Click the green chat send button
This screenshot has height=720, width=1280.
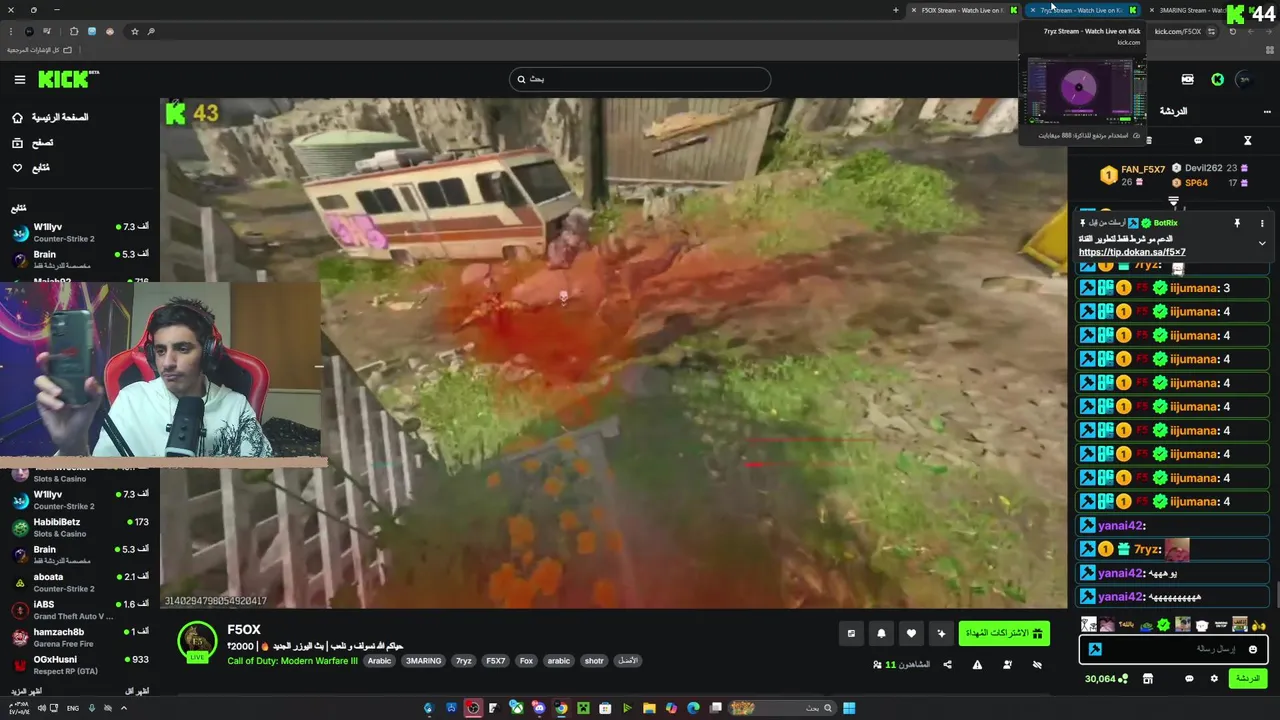coord(1247,679)
